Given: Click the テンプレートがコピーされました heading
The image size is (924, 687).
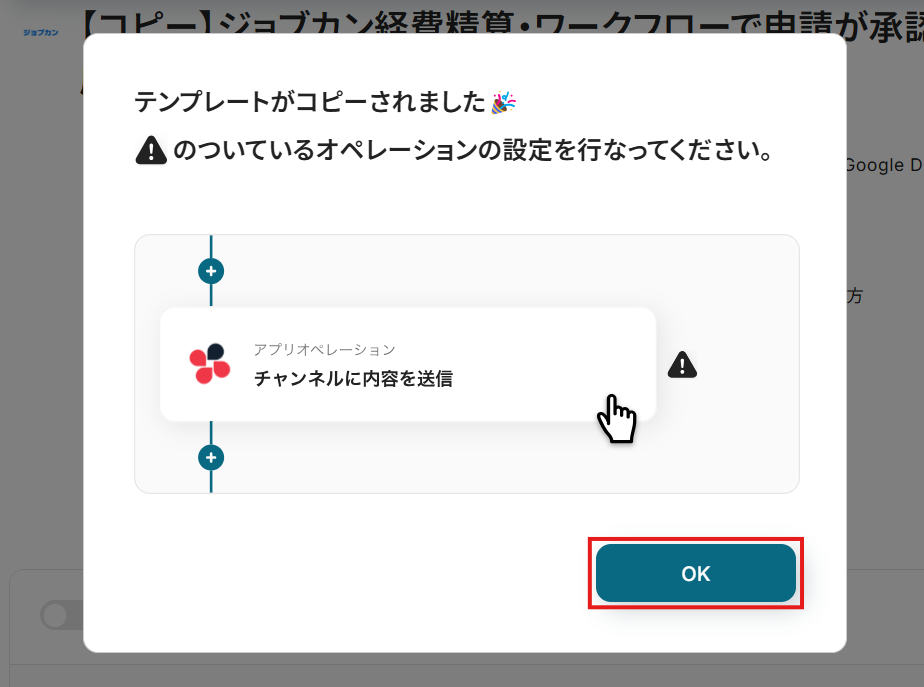Looking at the screenshot, I should (310, 103).
